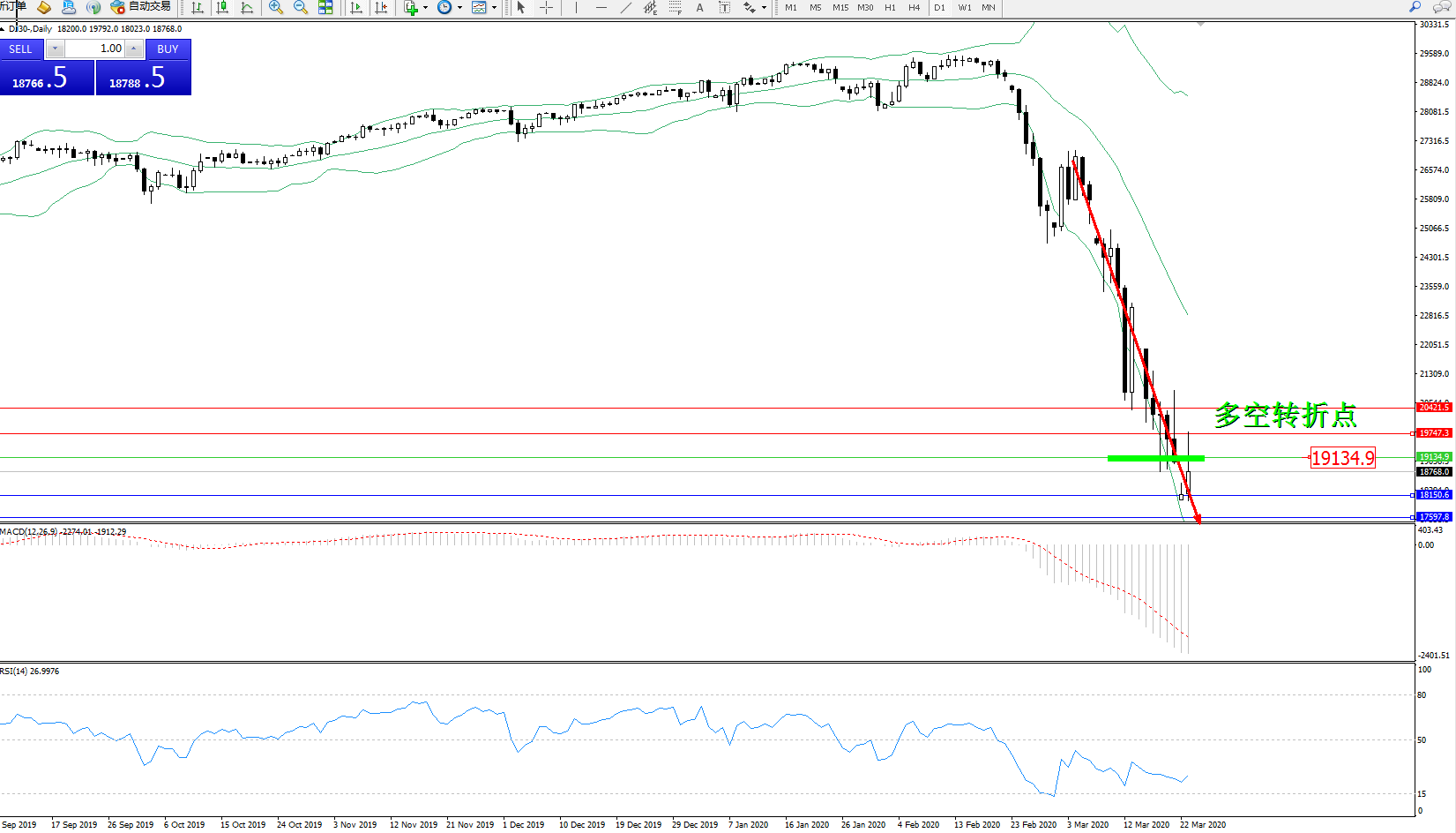Toggle the 自动交易 auto trading button
Screen dimensions: 1456x833
(x=141, y=7)
